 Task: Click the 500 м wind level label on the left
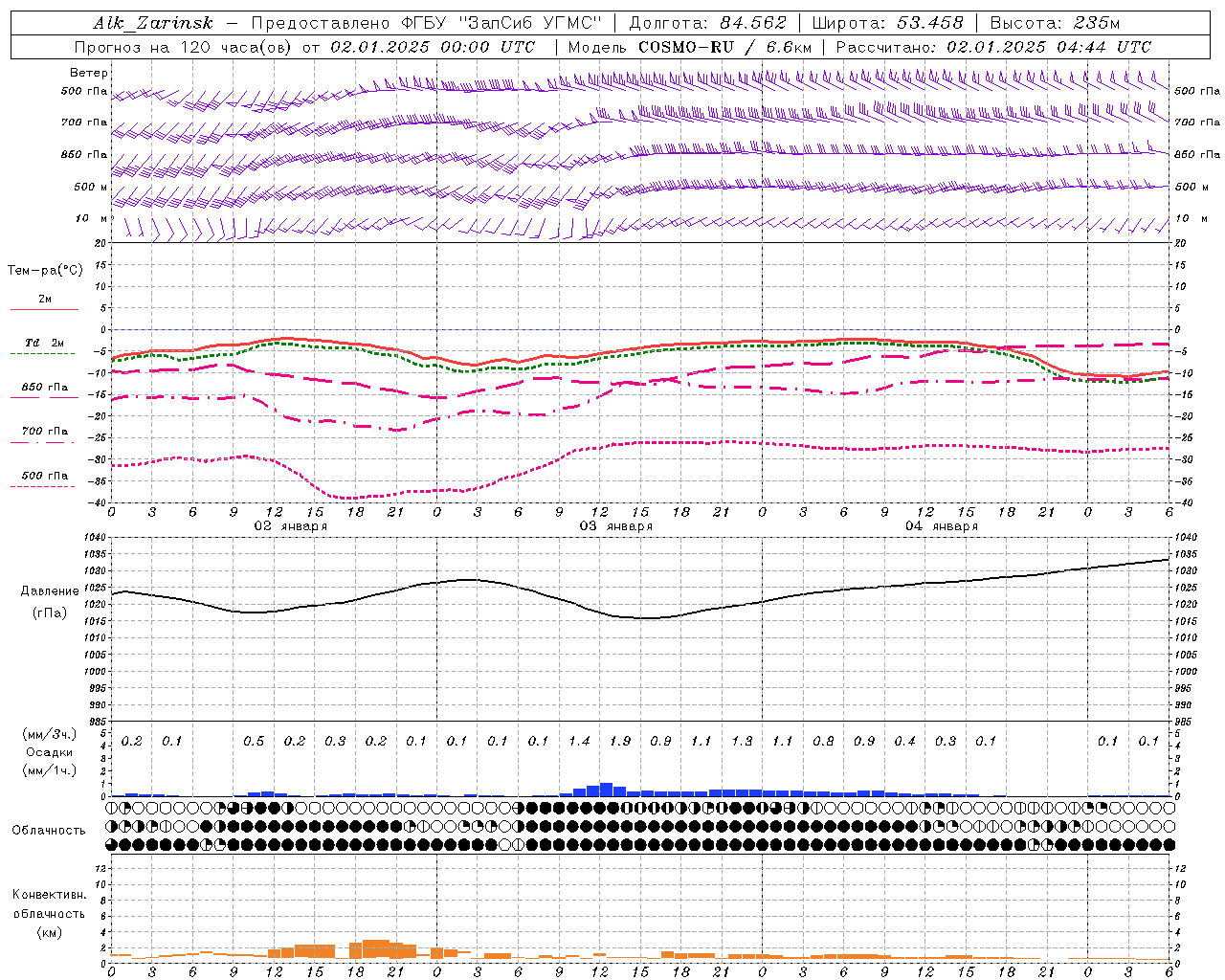[x=91, y=188]
